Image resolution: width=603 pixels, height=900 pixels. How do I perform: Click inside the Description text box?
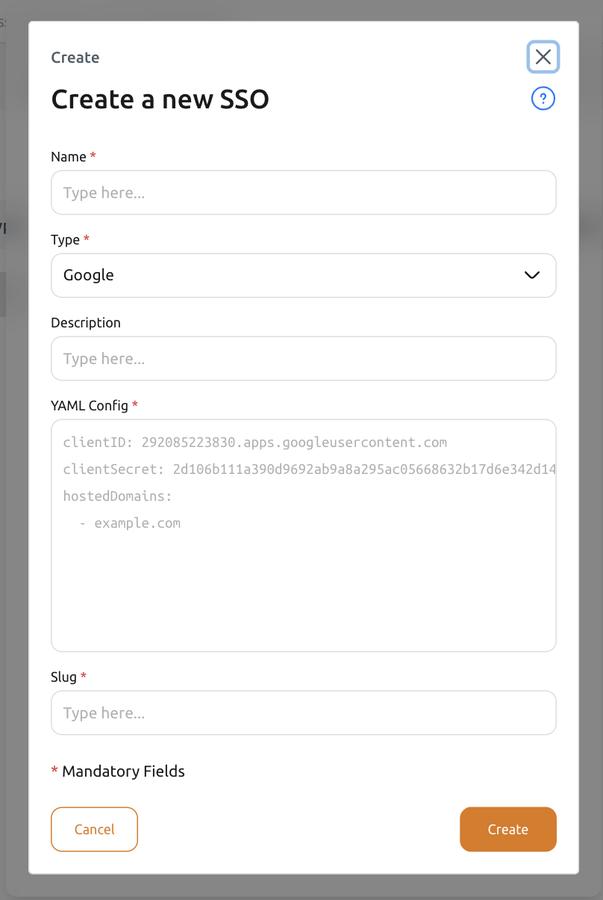(x=303, y=358)
